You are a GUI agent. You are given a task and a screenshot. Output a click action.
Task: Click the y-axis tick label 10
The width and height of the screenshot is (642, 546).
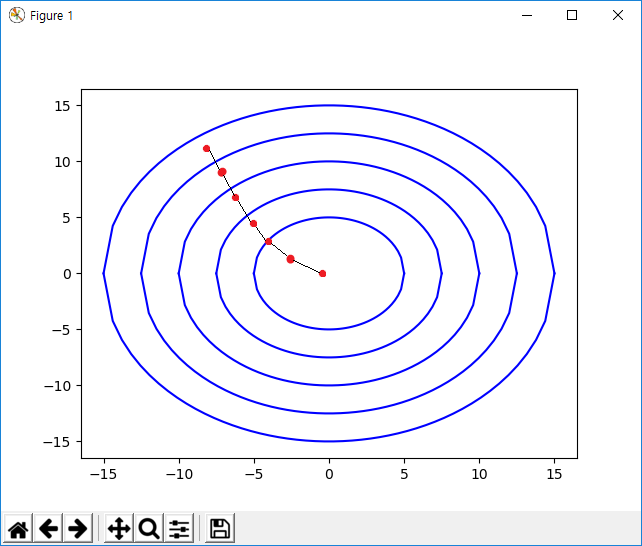(x=62, y=162)
